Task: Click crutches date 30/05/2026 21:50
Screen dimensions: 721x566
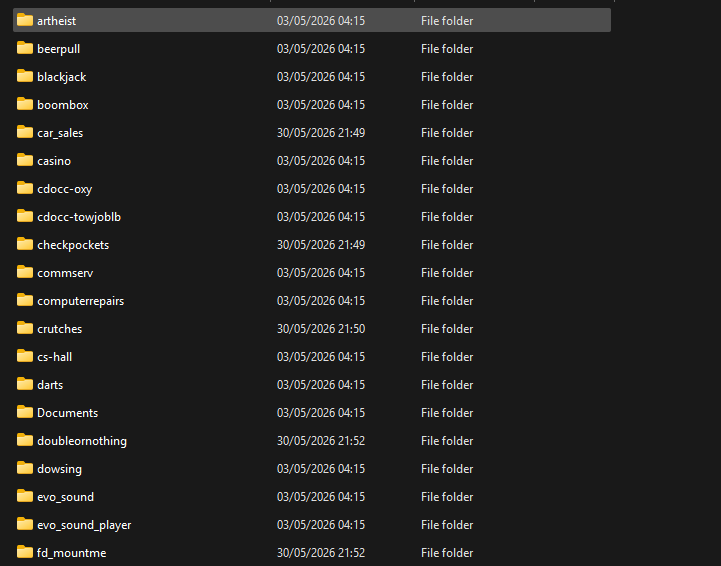Action: [321, 329]
